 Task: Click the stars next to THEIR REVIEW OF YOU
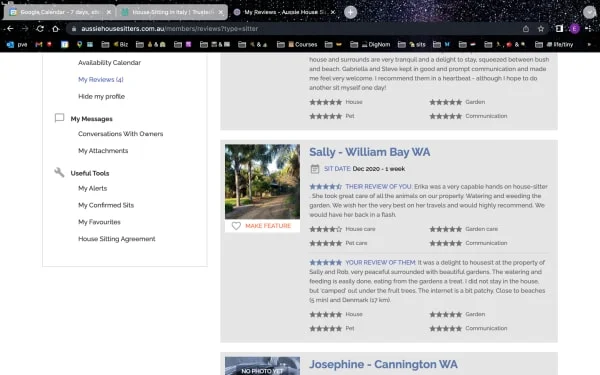pos(325,187)
